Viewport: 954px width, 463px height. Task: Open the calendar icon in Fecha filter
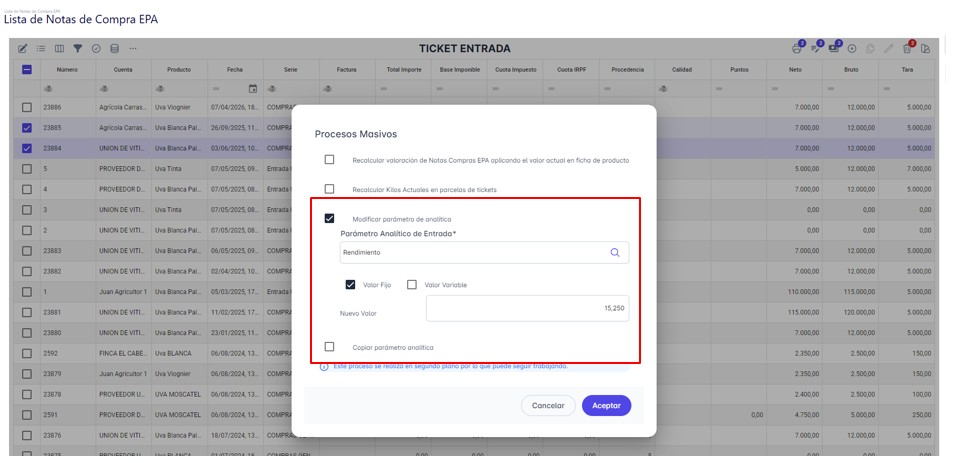[253, 89]
